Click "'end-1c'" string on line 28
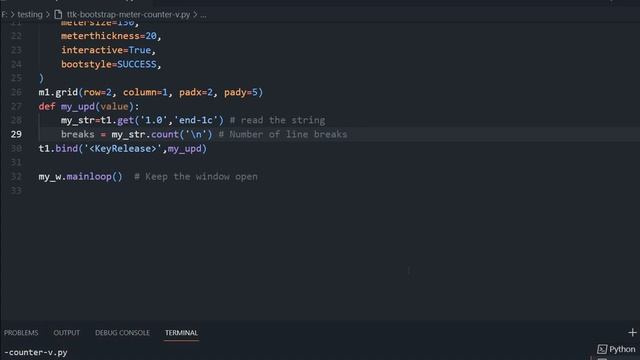This screenshot has width=640, height=360. pos(196,120)
